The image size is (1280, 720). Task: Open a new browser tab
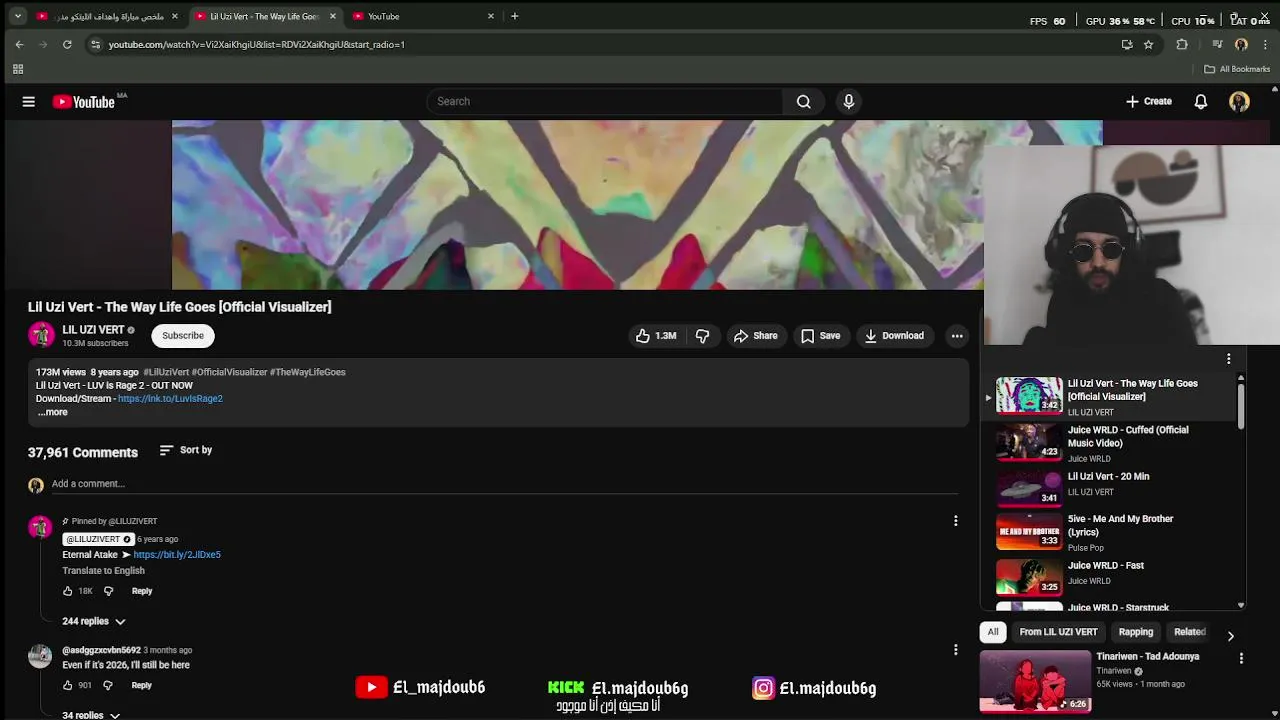[x=514, y=16]
